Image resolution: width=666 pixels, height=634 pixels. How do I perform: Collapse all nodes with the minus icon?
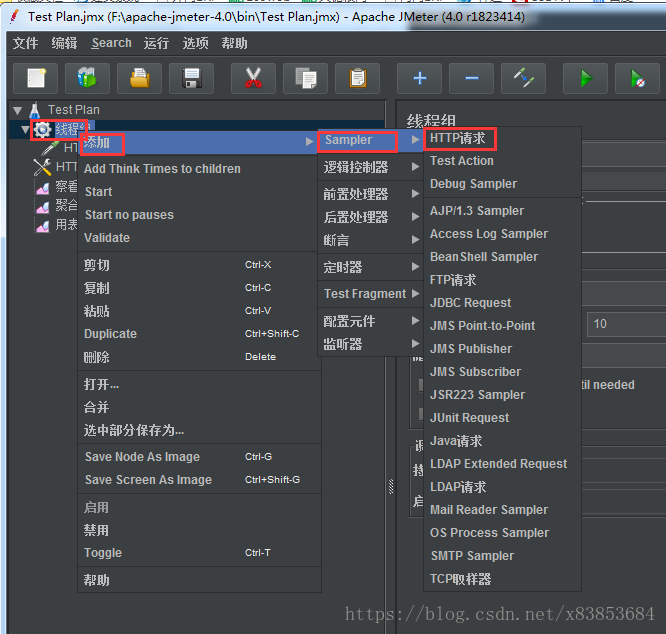pos(471,78)
